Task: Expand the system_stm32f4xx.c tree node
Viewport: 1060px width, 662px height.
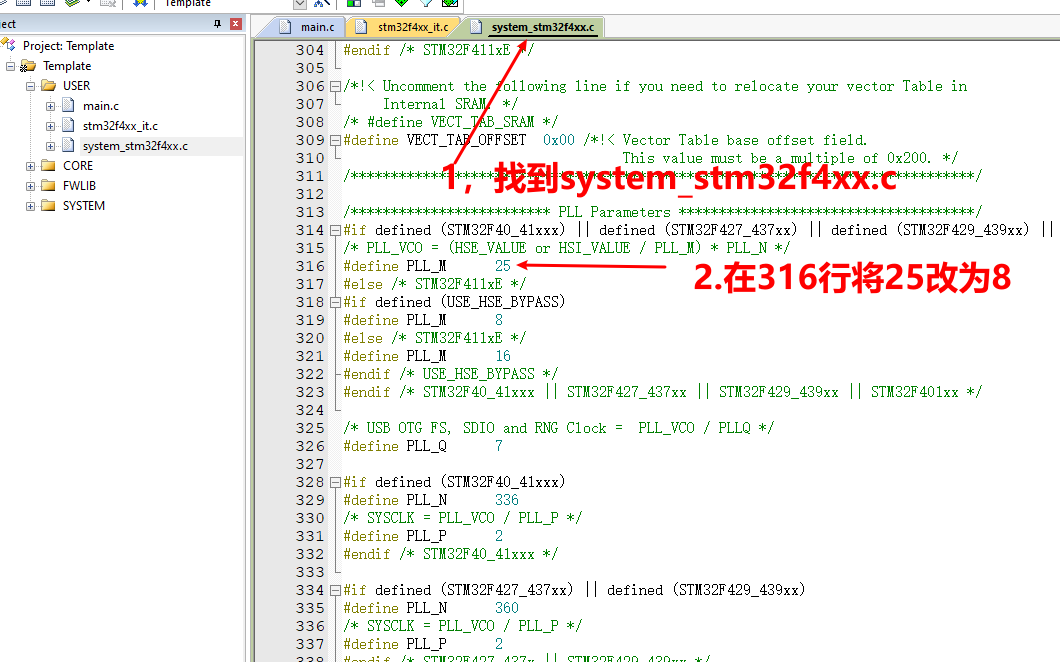Action: point(51,146)
